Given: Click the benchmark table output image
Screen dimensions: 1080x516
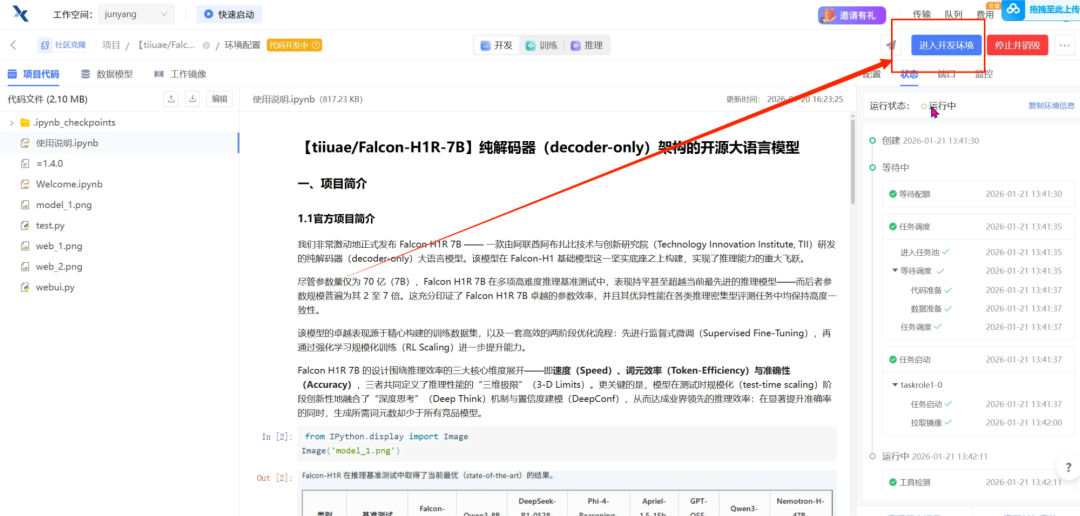Looking at the screenshot, I should [x=569, y=502].
